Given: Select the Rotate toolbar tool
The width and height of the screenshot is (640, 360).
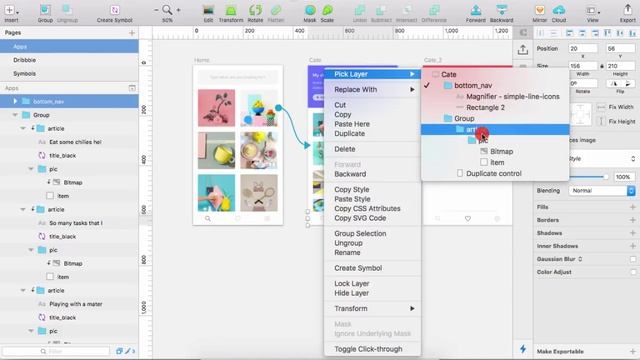Looking at the screenshot, I should pos(256,13).
